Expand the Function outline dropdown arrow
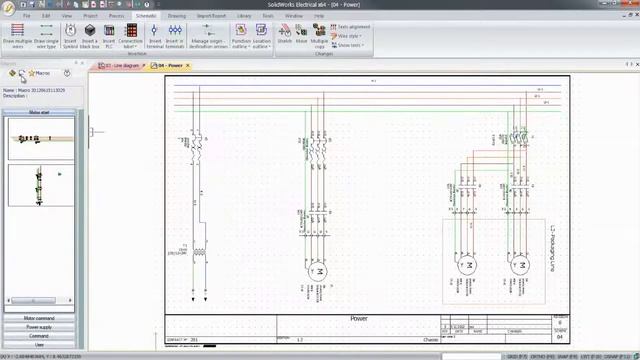Image resolution: width=640 pixels, height=360 pixels. (249, 47)
